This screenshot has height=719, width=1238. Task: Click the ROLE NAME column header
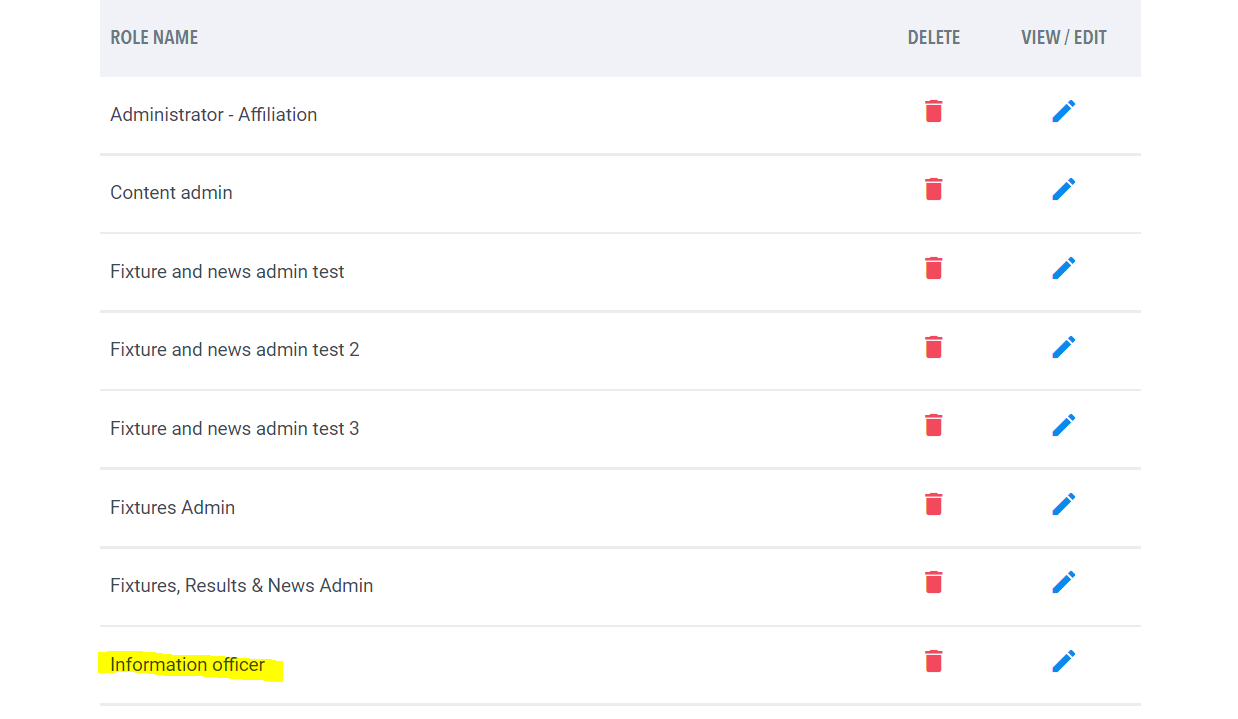pyautogui.click(x=154, y=38)
